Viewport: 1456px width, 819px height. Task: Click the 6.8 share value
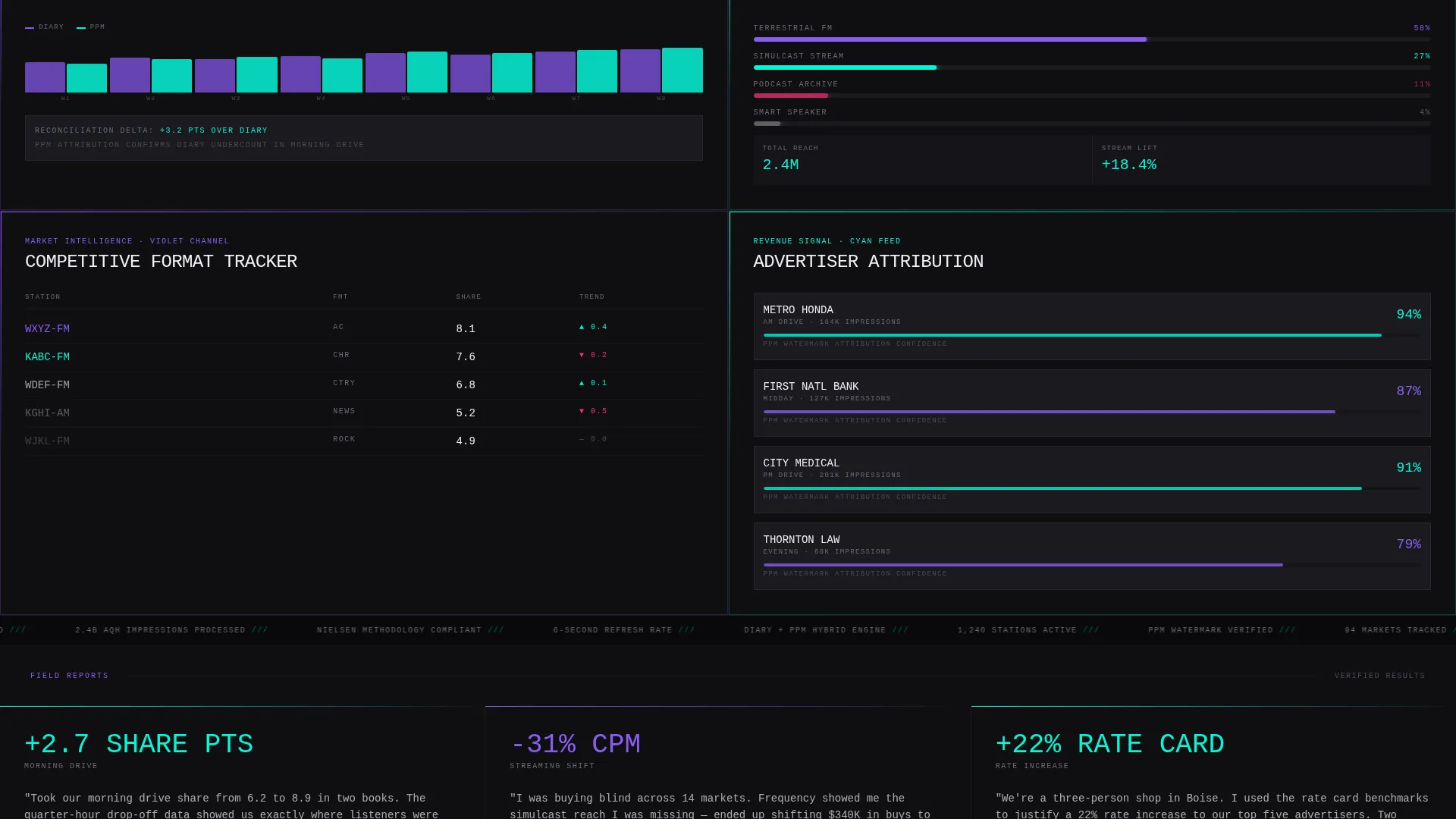click(466, 385)
